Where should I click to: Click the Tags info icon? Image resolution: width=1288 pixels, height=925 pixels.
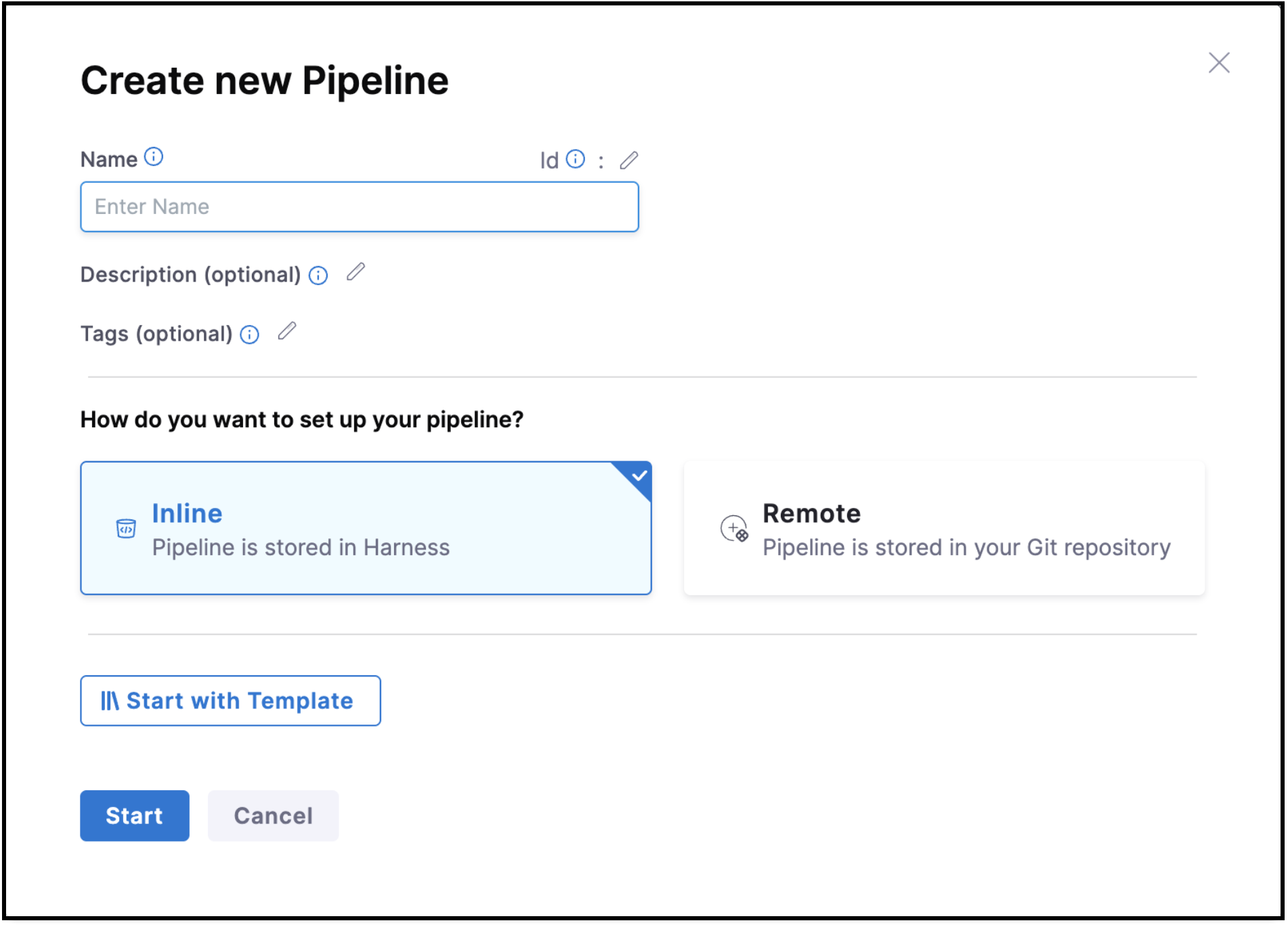point(250,335)
